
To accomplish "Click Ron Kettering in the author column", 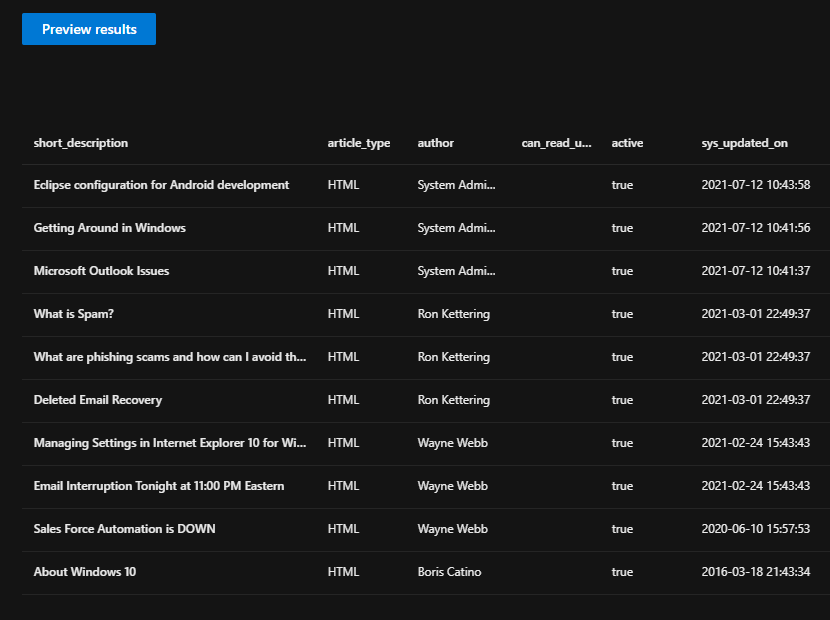I will pyautogui.click(x=453, y=314).
